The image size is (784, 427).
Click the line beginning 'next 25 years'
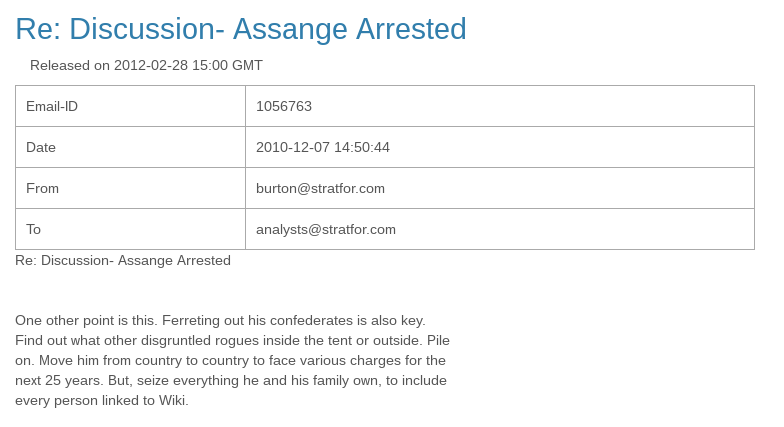point(230,380)
